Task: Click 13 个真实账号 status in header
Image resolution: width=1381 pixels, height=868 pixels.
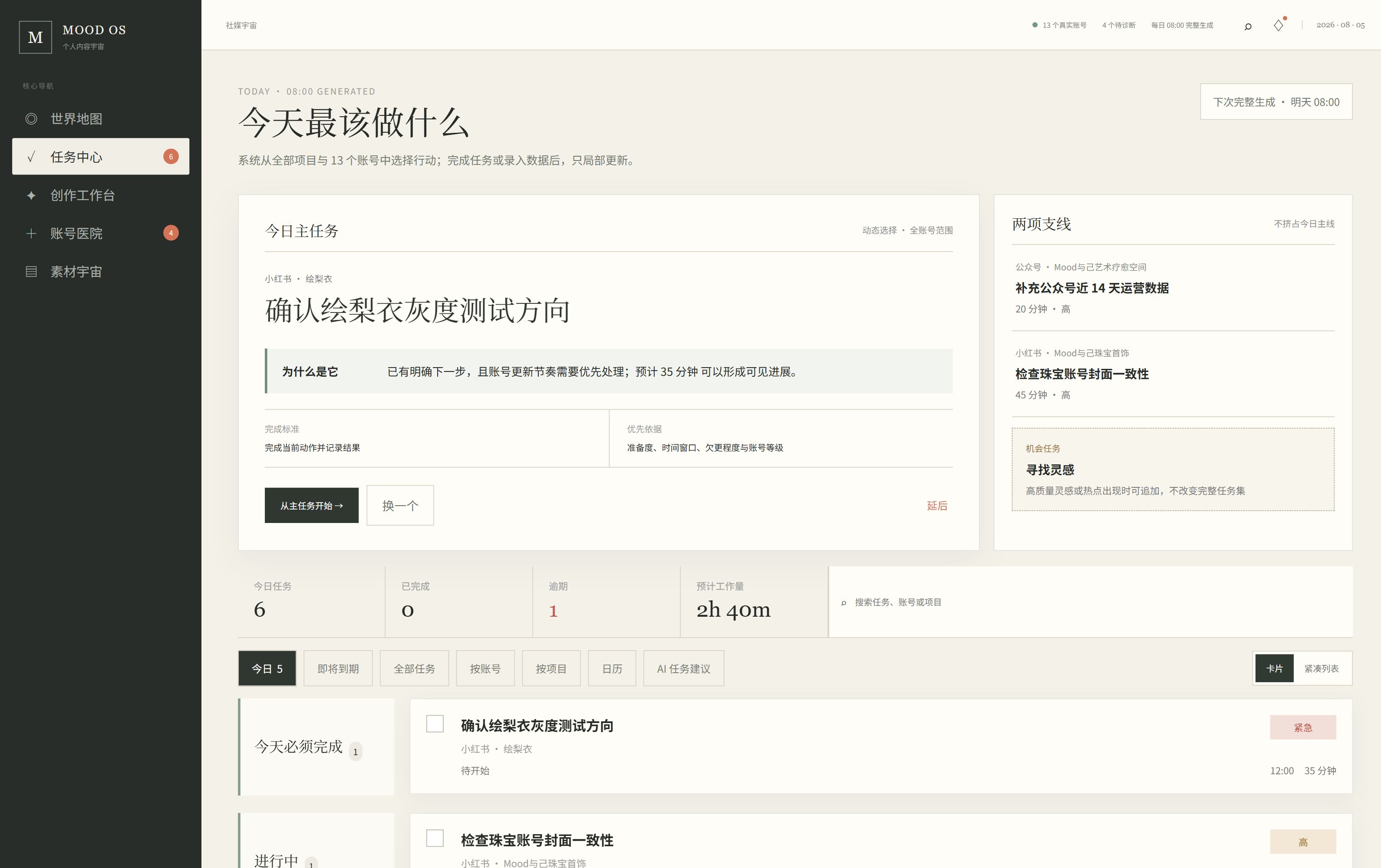Action: pyautogui.click(x=1059, y=25)
